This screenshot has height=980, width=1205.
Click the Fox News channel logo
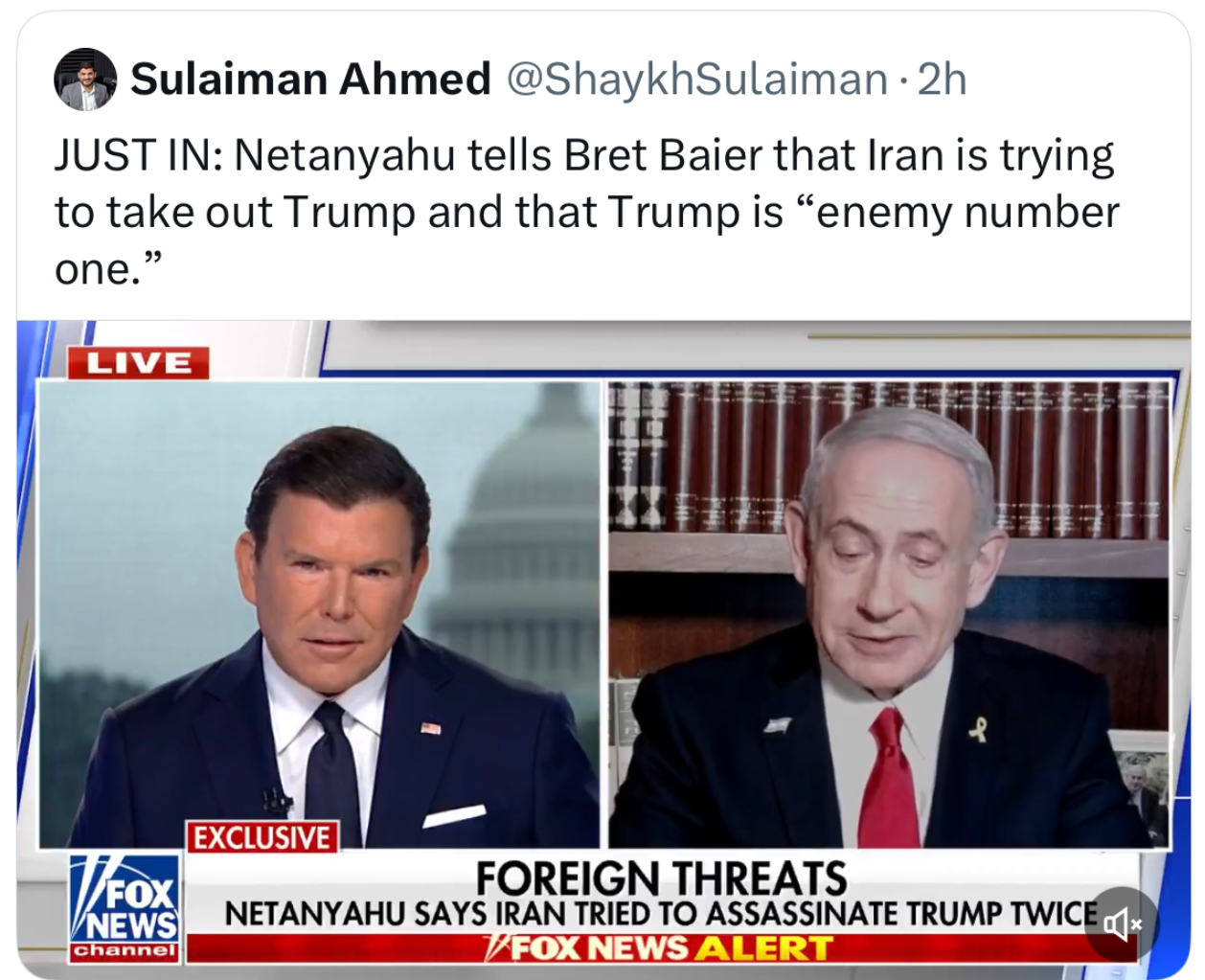click(125, 909)
